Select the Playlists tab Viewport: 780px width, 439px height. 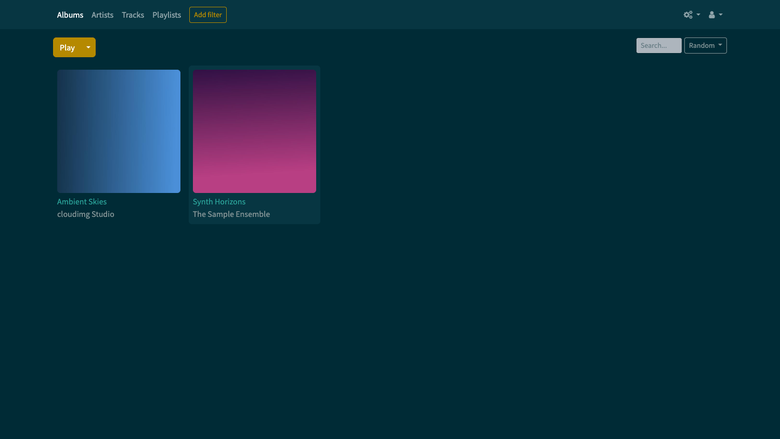click(x=167, y=15)
